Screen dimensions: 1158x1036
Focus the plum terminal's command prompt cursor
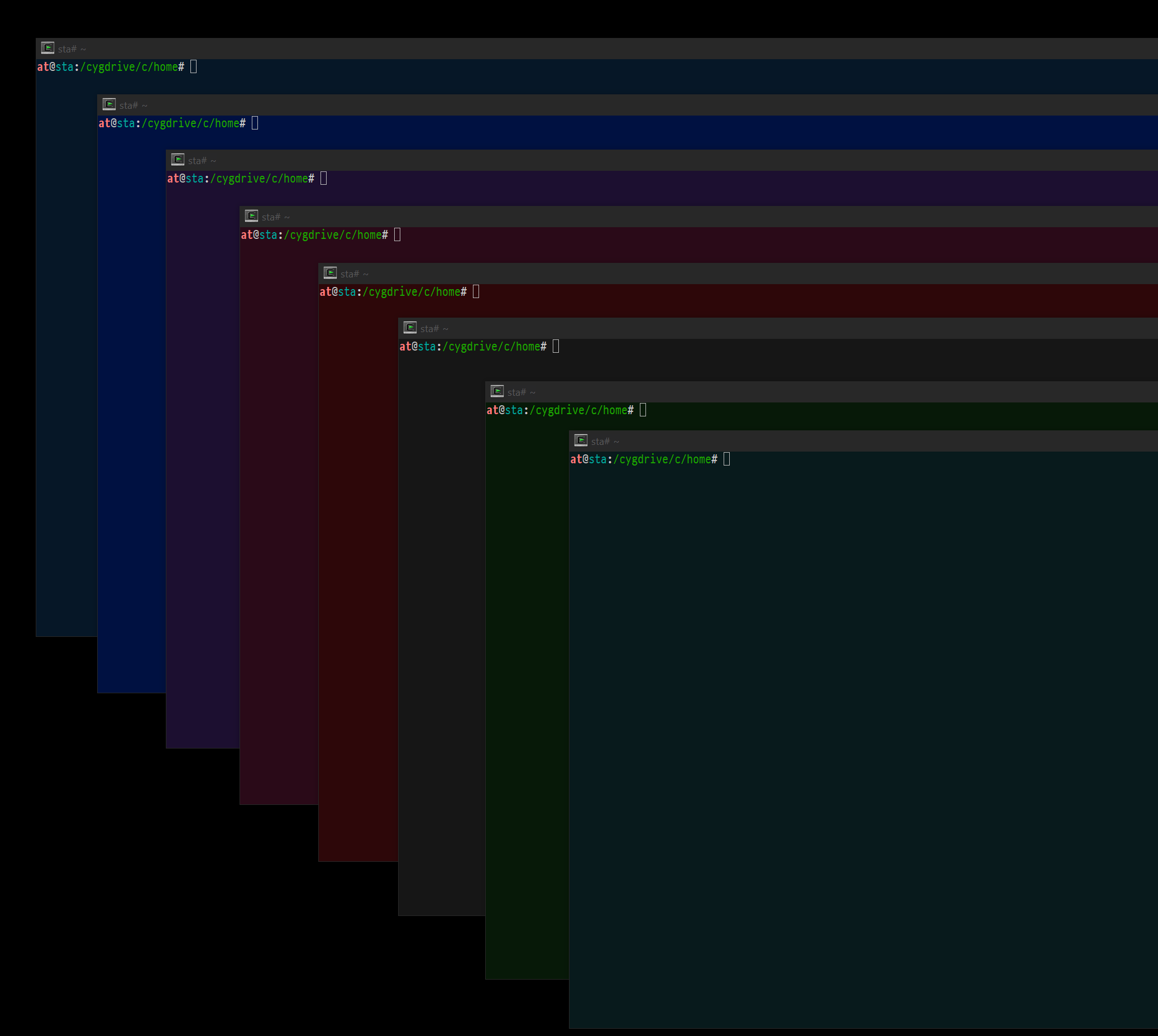[398, 234]
